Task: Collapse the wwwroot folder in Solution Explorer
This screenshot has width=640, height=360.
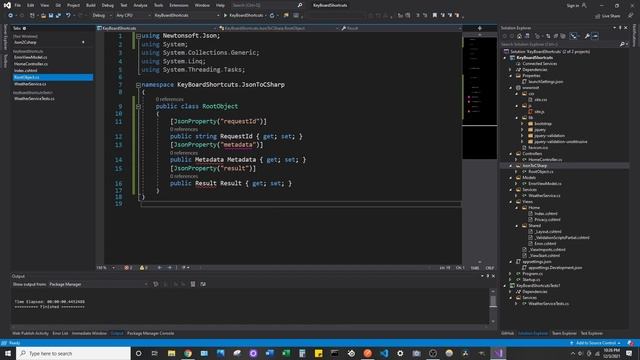Action: coord(511,88)
